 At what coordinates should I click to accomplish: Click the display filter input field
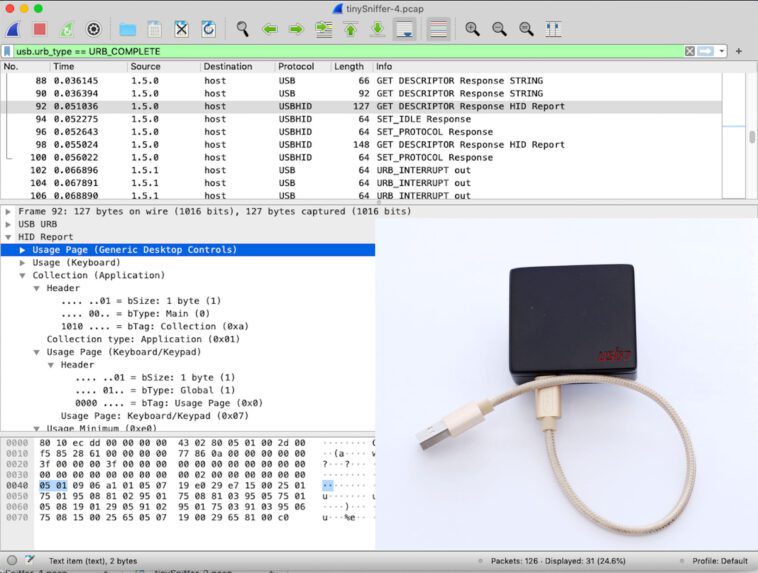point(340,51)
